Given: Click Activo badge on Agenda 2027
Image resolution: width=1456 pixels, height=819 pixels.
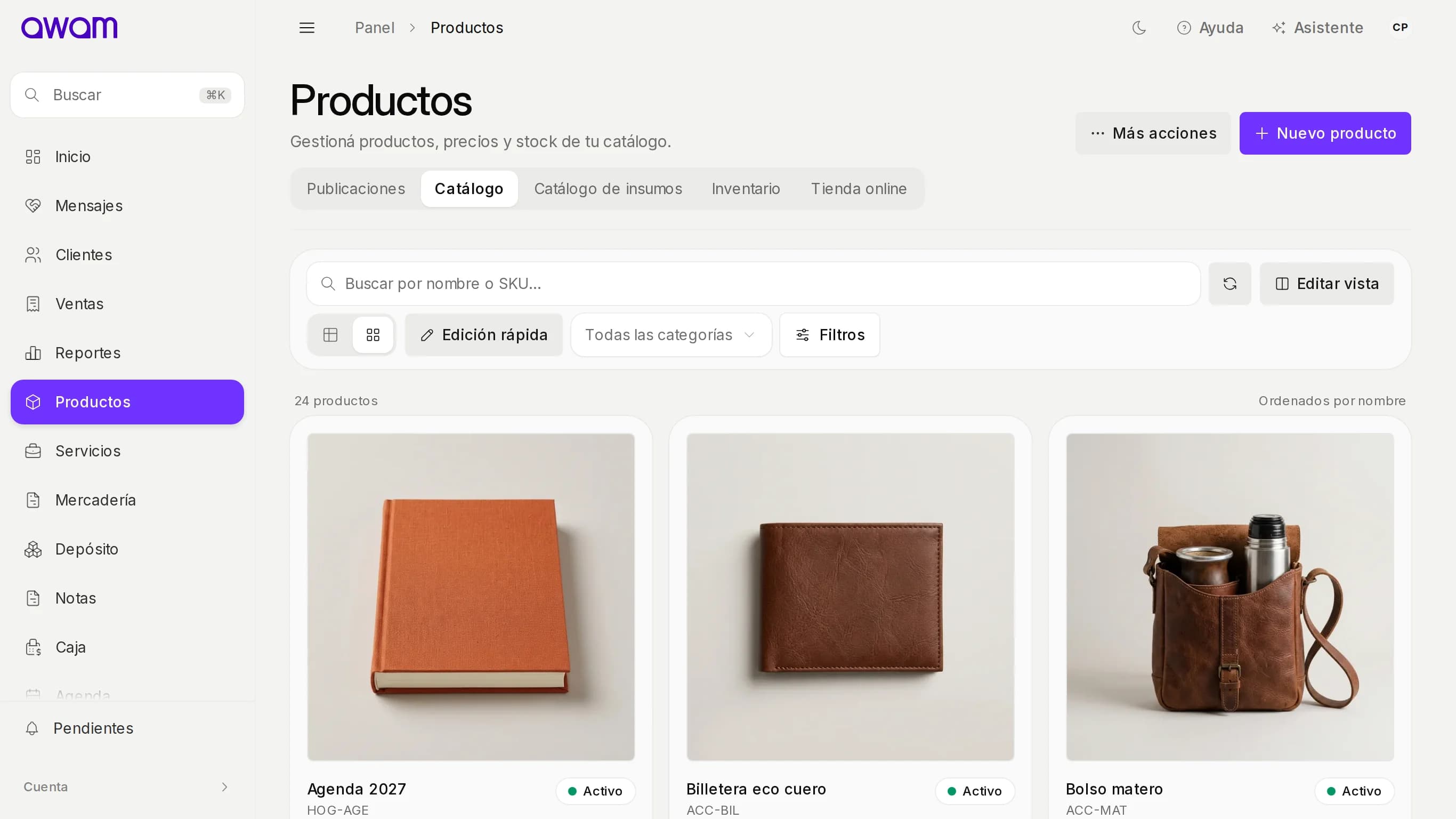Looking at the screenshot, I should tap(595, 791).
